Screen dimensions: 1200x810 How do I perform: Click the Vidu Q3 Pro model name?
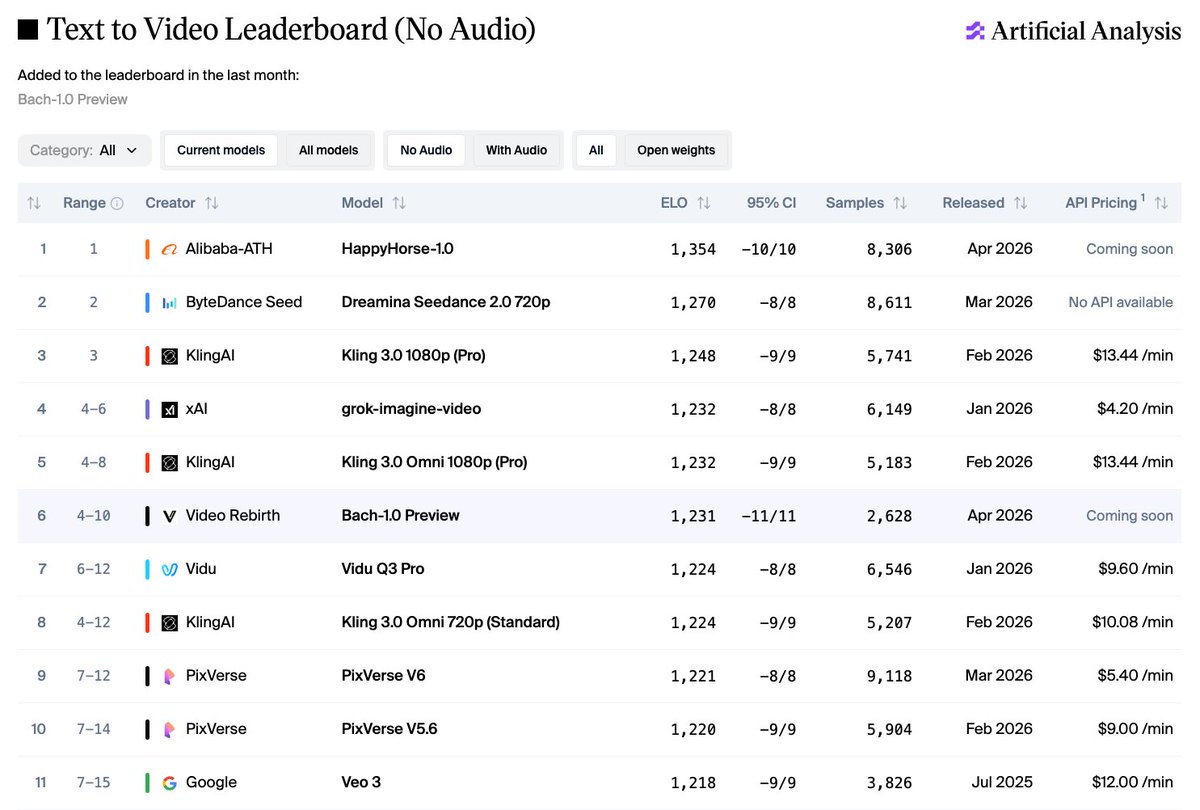383,569
